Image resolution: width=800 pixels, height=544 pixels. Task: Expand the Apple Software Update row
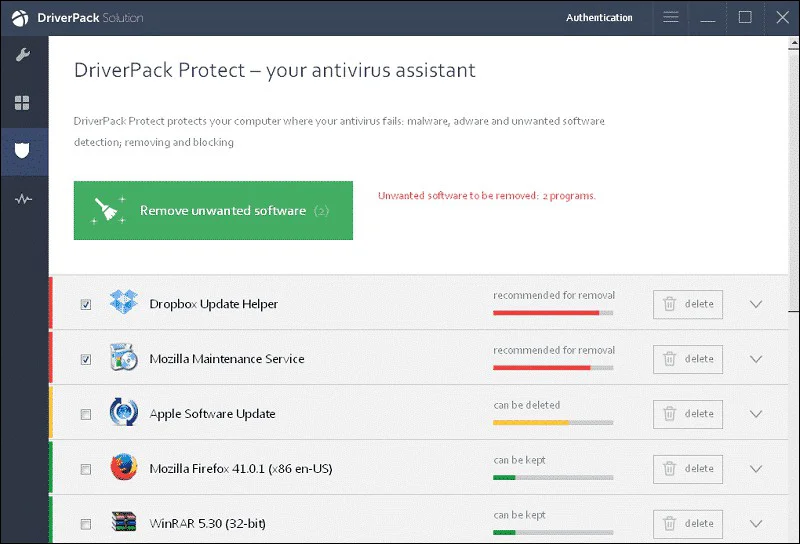755,414
